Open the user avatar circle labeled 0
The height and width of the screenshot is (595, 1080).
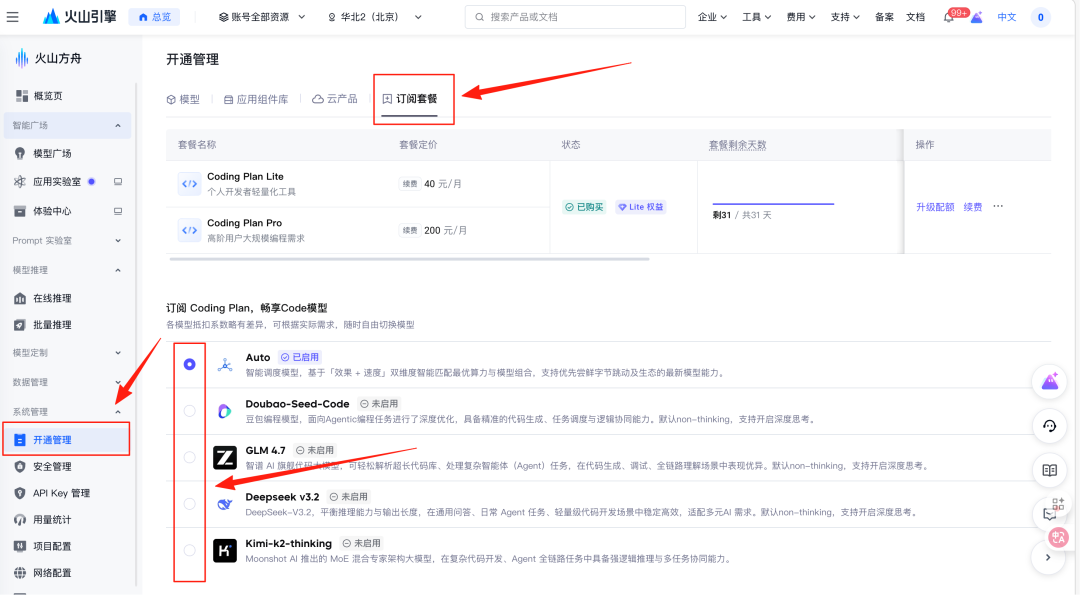click(1040, 17)
